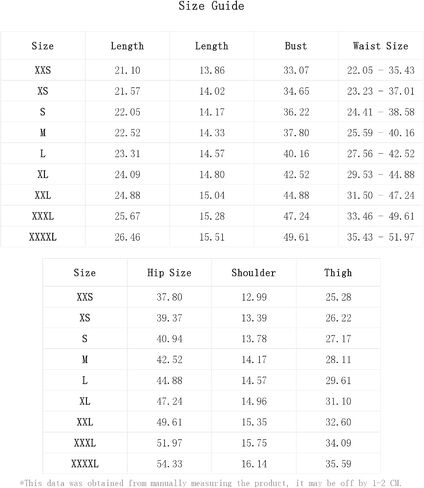Screen dimensions: 424x488
Task: Click hip value 44.88 for size L
Action: pyautogui.click(x=169, y=380)
